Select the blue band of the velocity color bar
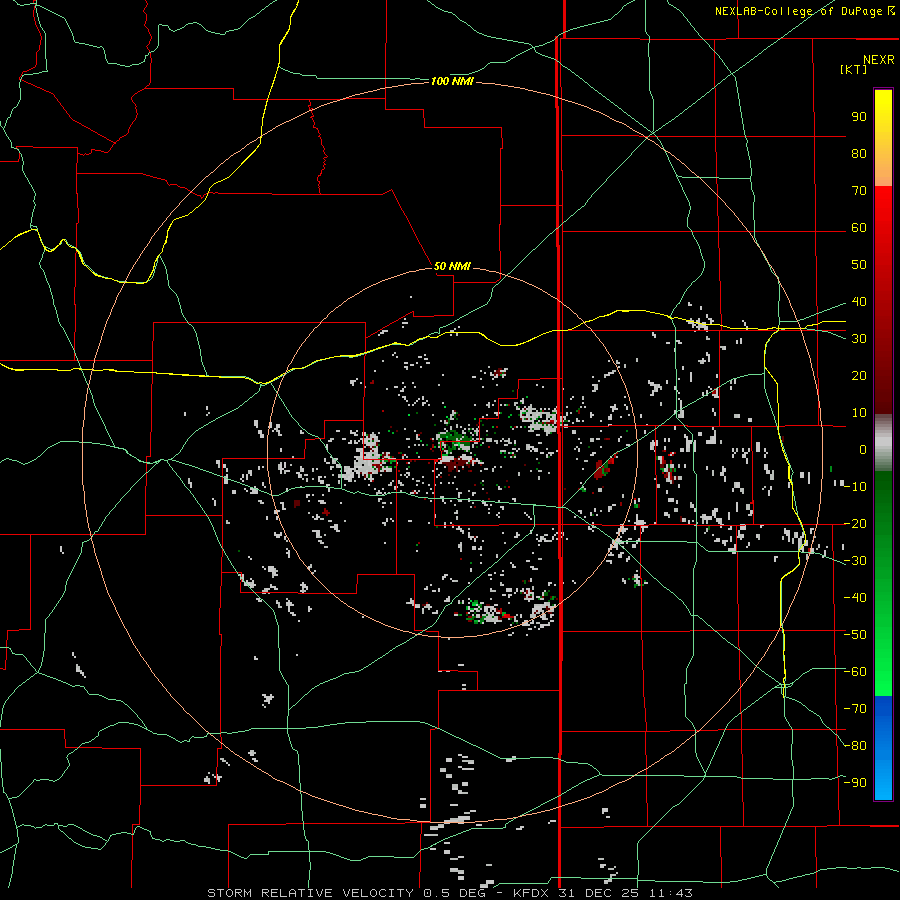Viewport: 900px width, 900px height. (x=883, y=747)
